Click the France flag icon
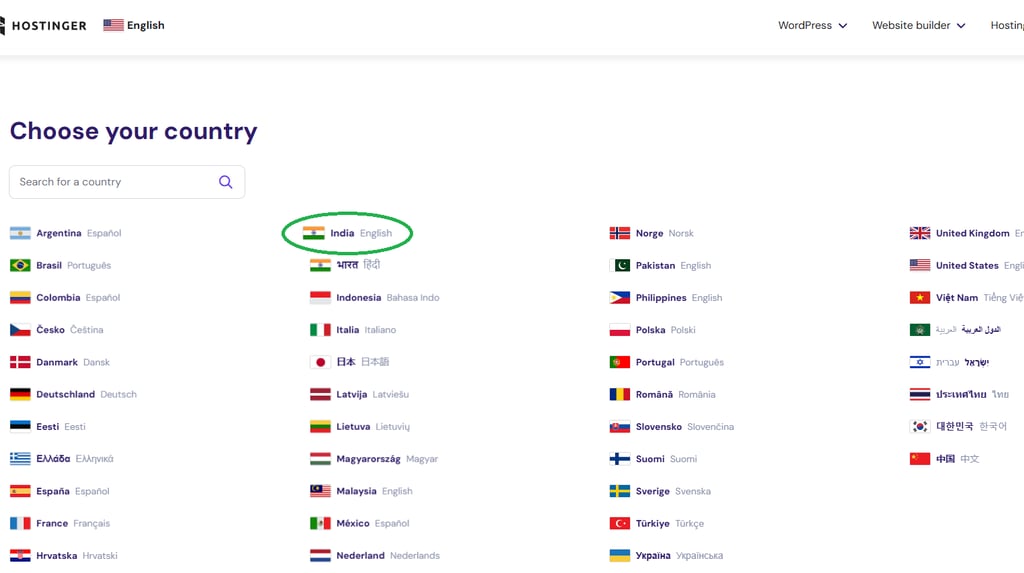The height and width of the screenshot is (573, 1024). coord(20,523)
